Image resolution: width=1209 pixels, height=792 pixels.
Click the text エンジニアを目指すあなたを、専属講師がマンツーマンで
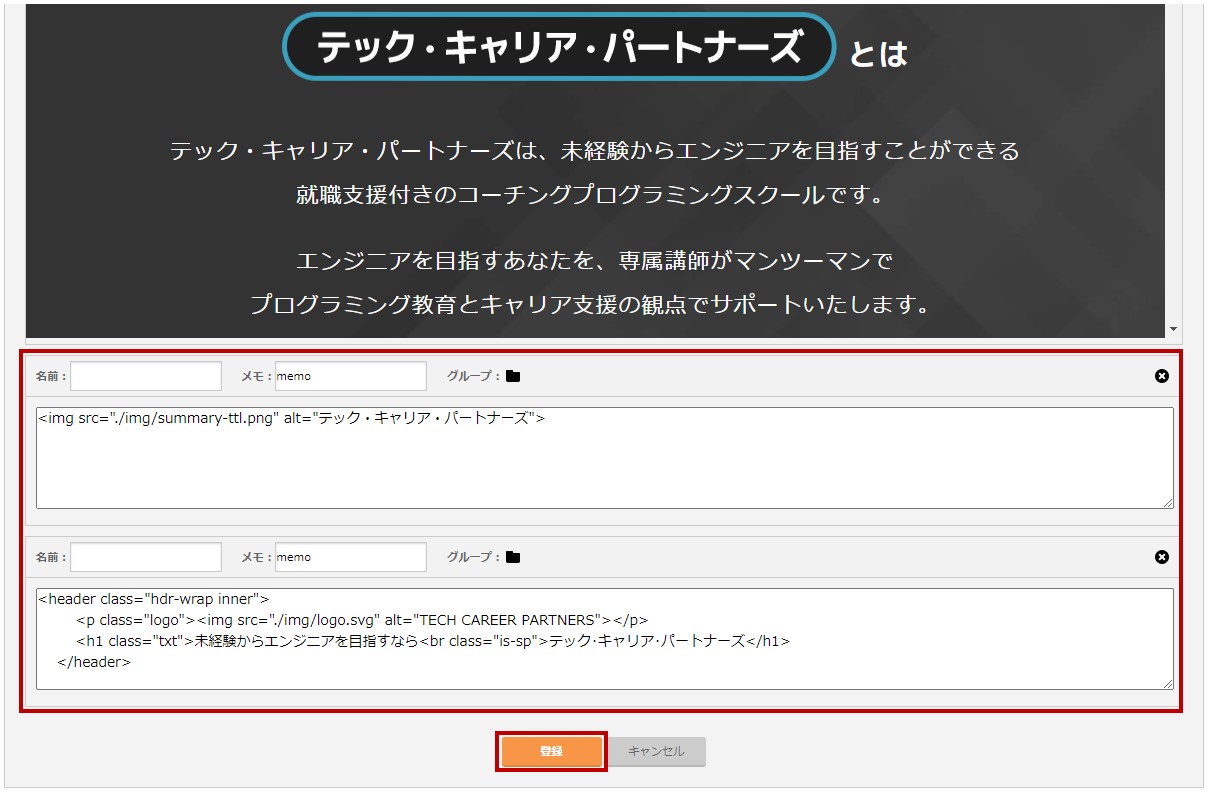point(594,261)
